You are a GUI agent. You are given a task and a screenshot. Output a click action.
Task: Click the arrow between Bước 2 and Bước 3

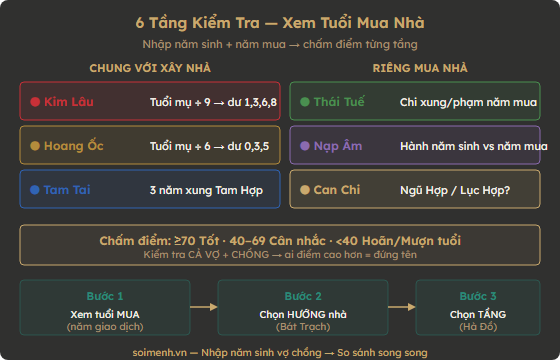402,307
